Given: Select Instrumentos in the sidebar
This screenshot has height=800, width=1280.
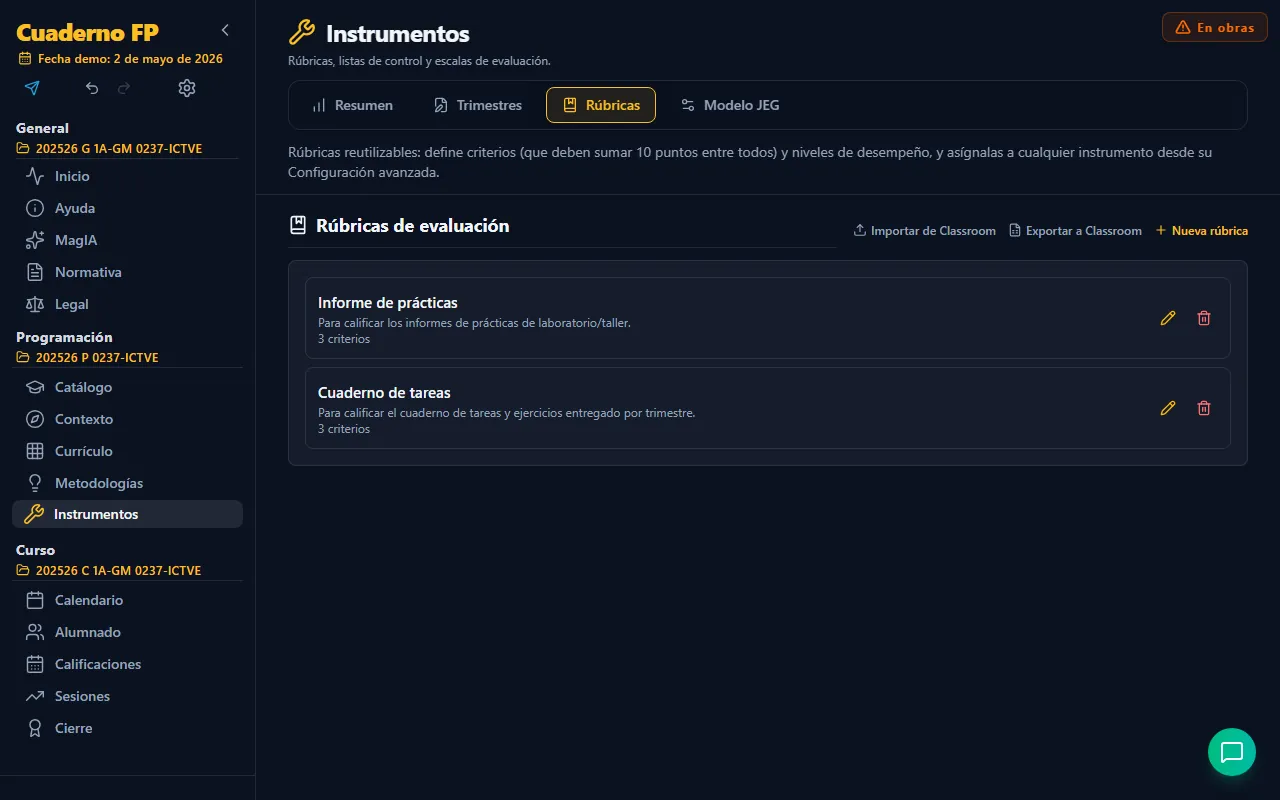Looking at the screenshot, I should pyautogui.click(x=127, y=514).
